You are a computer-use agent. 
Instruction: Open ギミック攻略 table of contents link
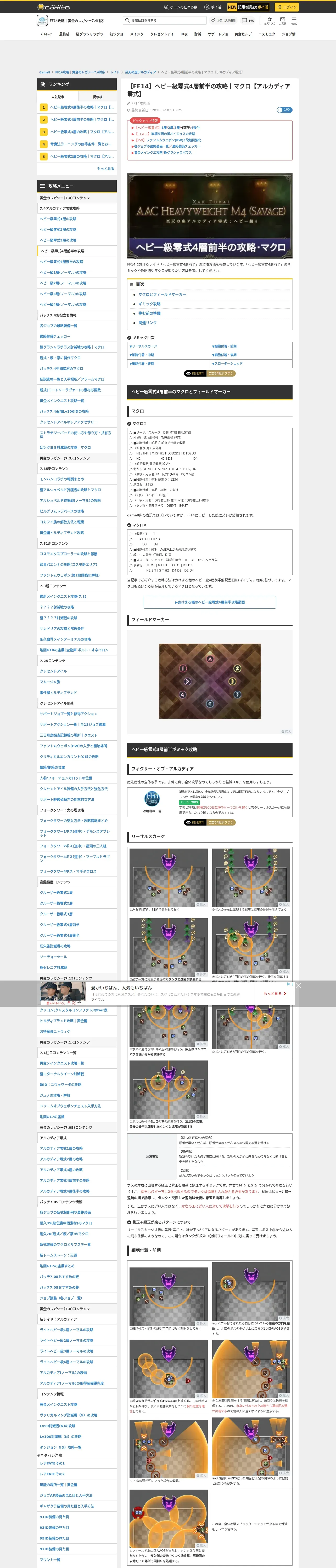tap(149, 304)
